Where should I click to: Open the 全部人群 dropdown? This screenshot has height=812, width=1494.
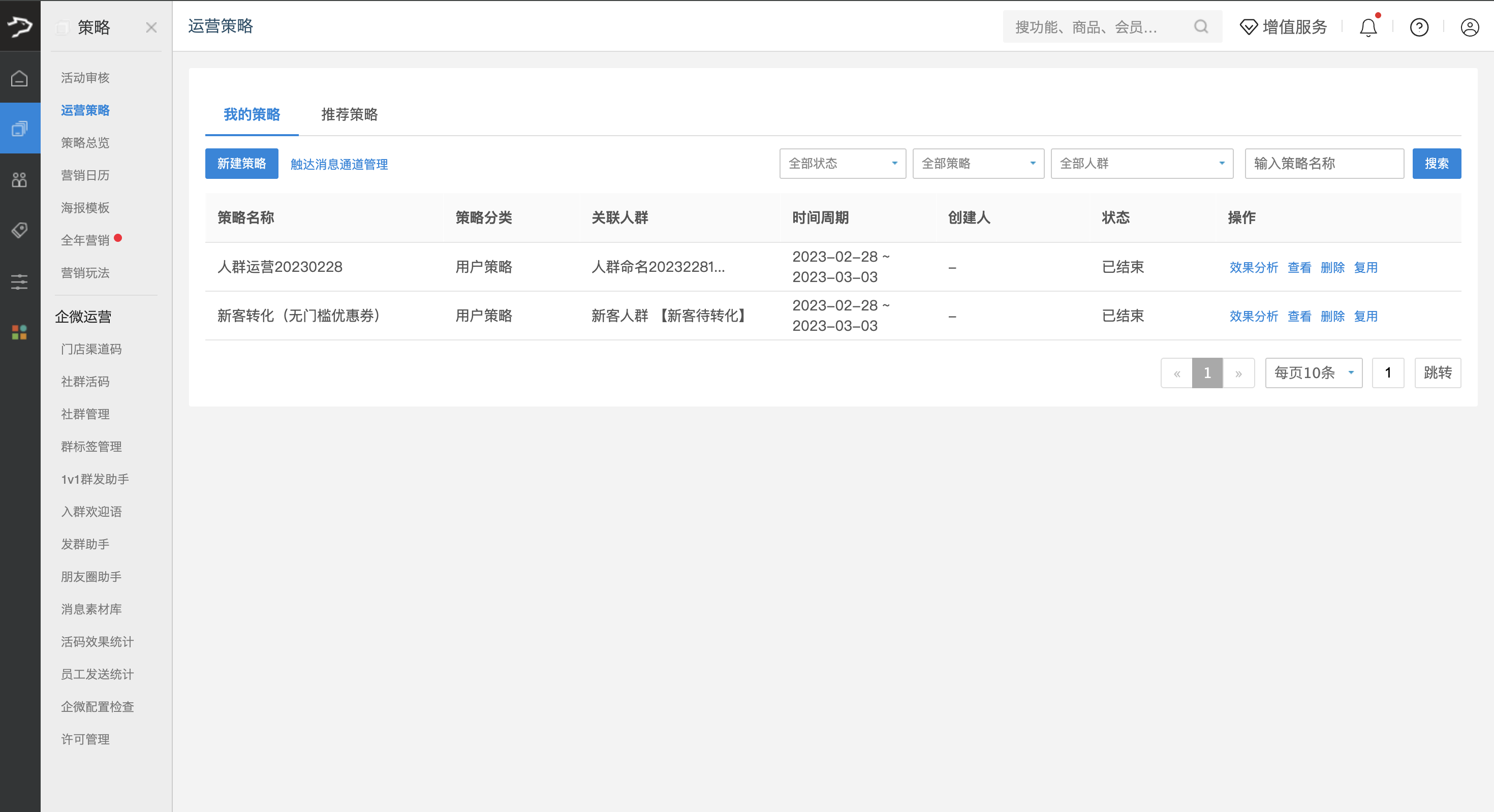(x=1142, y=164)
